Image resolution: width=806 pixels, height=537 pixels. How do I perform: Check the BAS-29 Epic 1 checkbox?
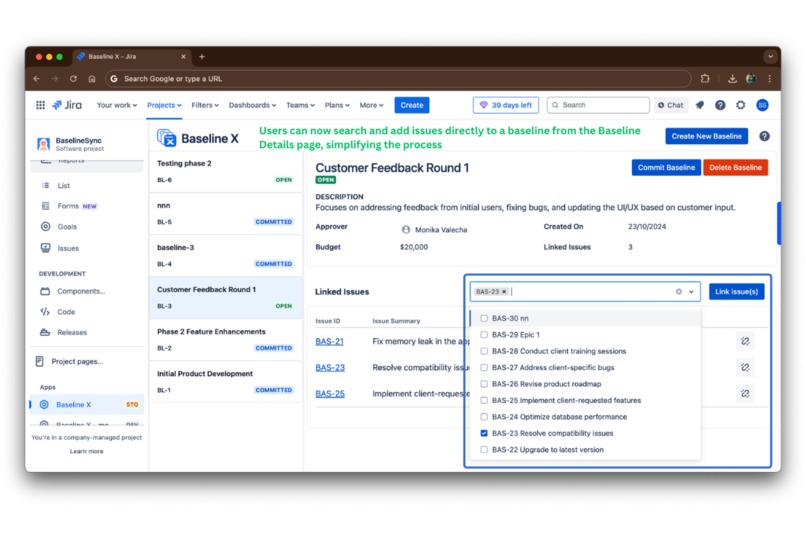click(x=484, y=335)
